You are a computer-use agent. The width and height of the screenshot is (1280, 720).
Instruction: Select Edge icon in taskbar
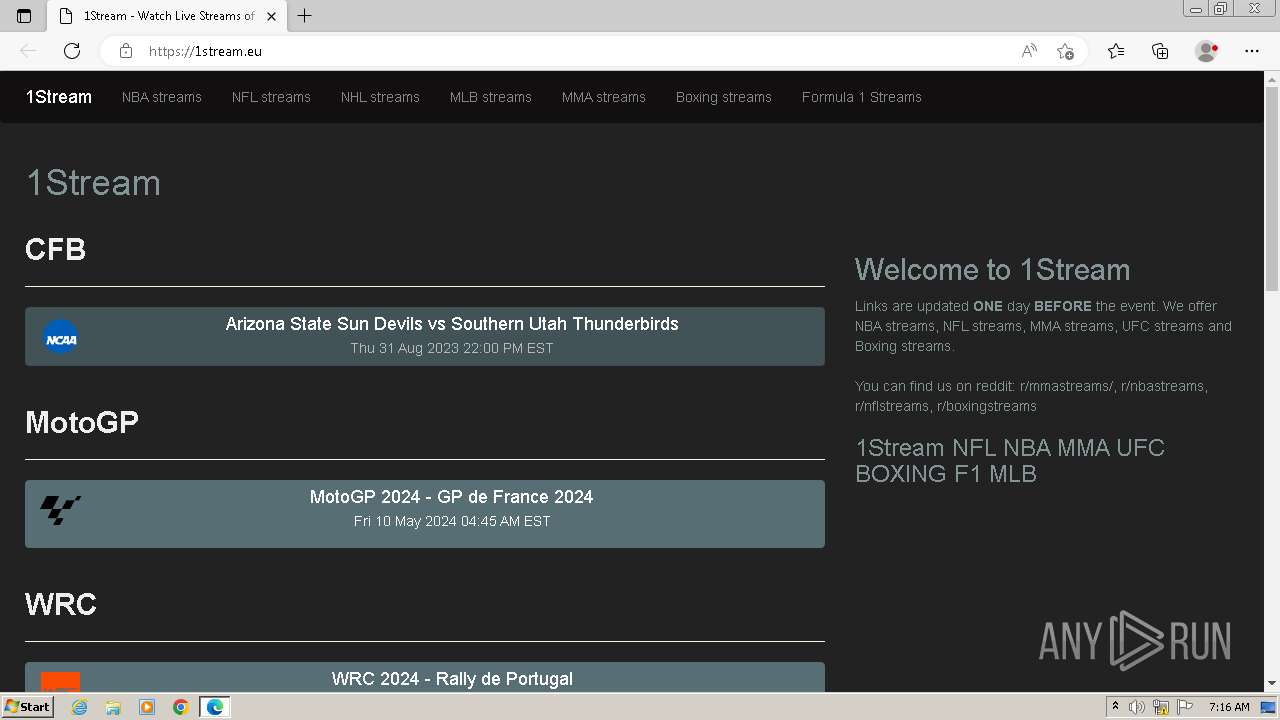coord(215,707)
